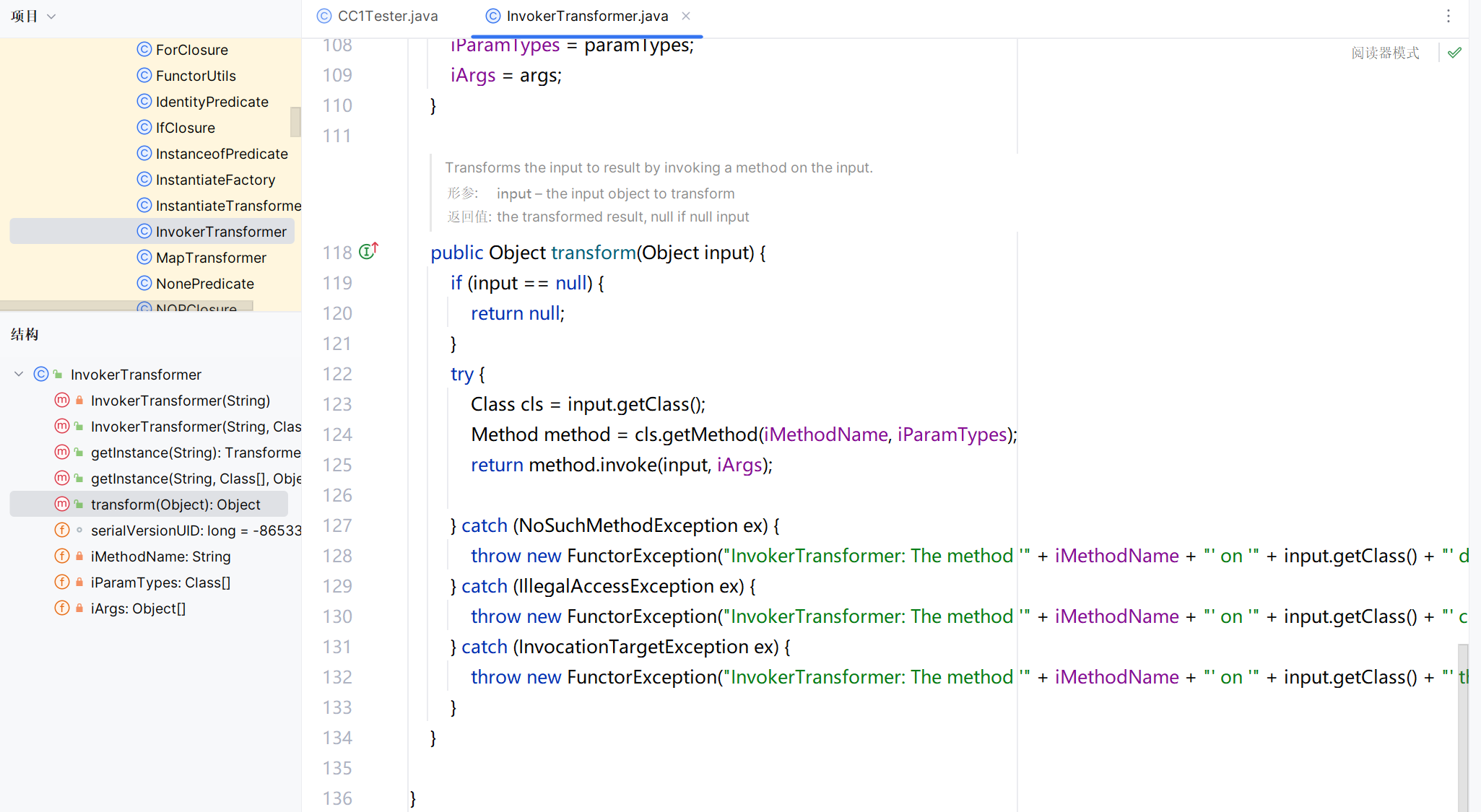Open InstantiateFactory in the project tree

(215, 180)
